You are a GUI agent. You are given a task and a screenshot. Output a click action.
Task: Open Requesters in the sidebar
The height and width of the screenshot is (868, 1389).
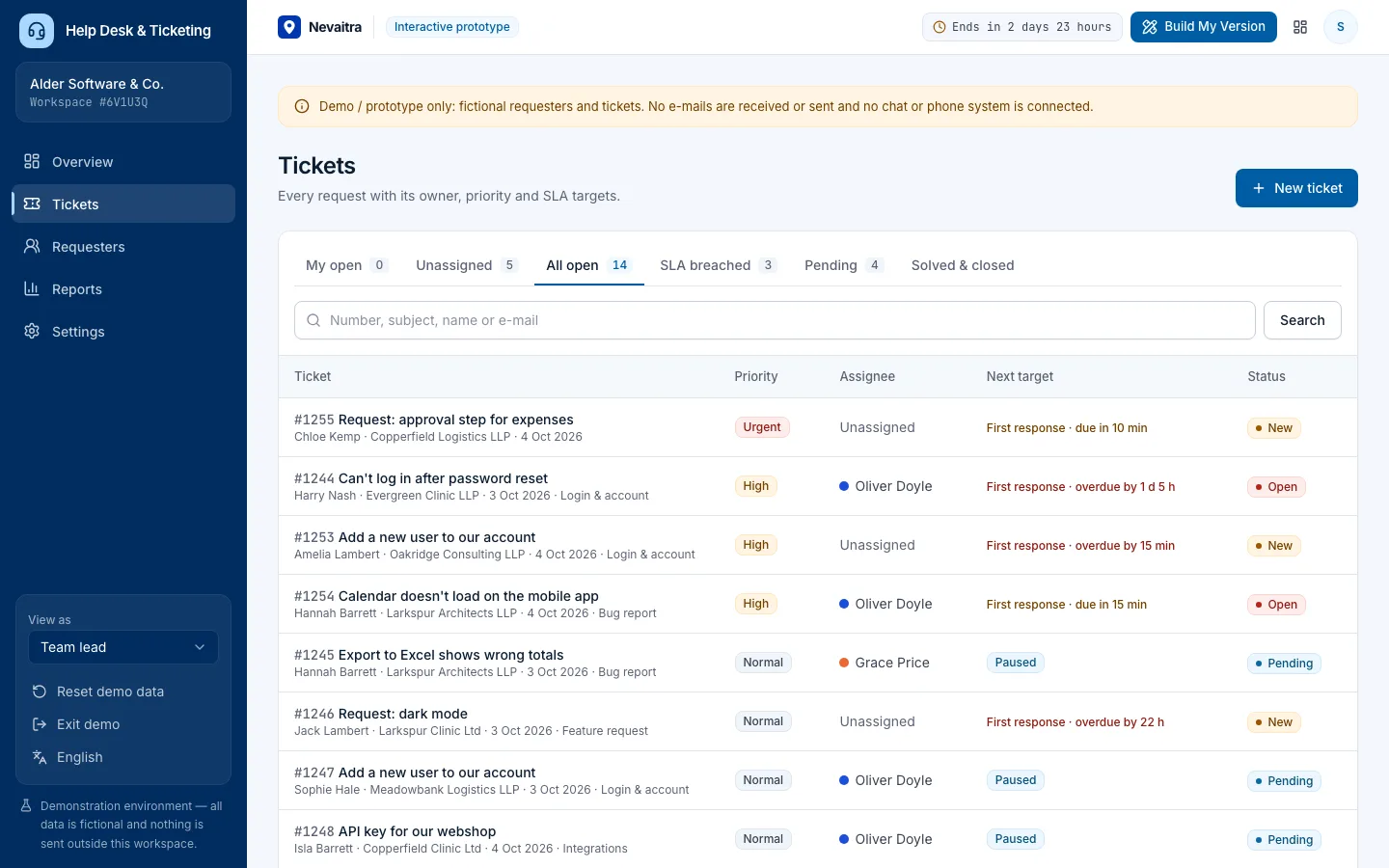123,246
